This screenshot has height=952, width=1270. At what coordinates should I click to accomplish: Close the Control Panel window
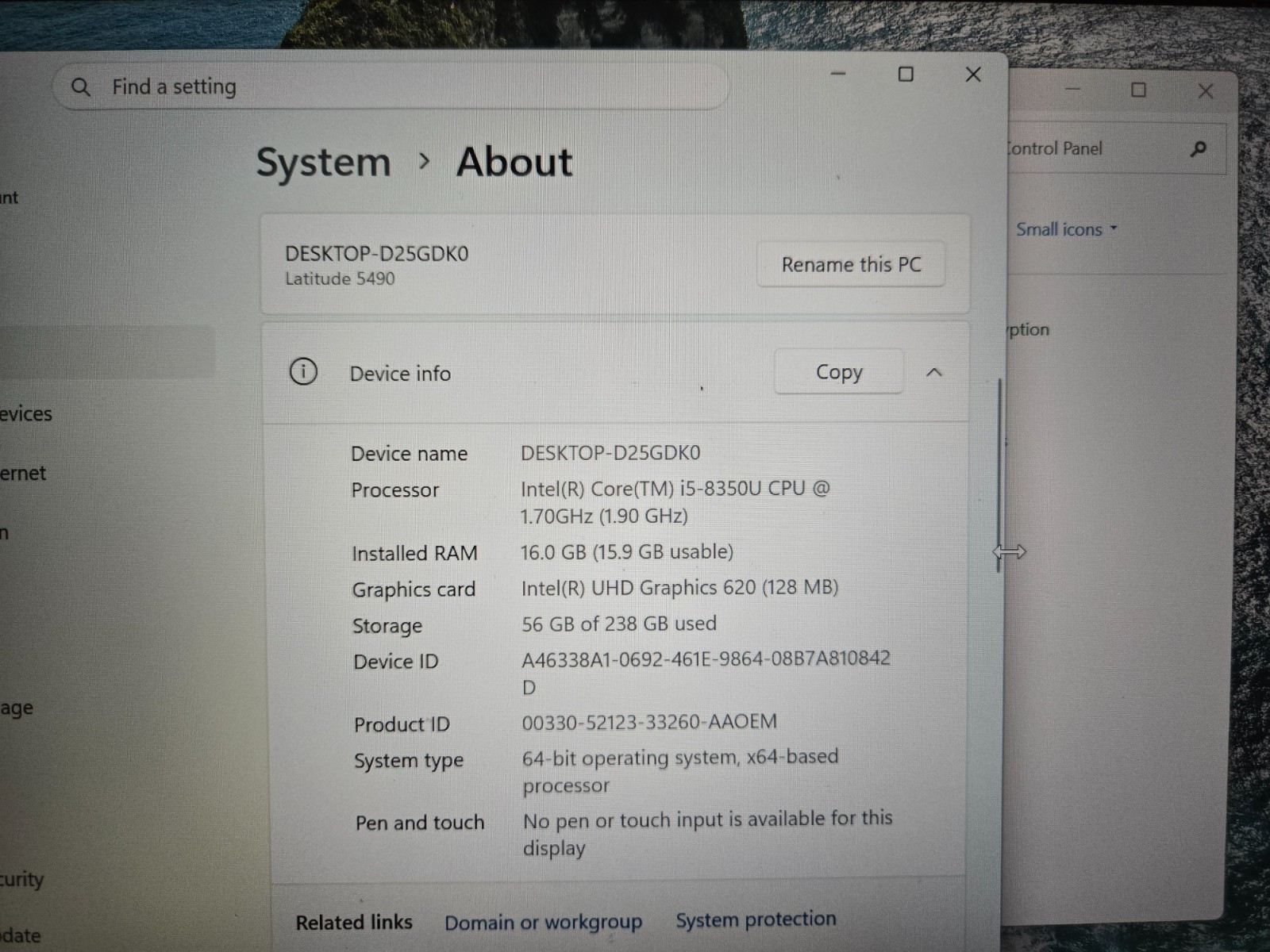point(1206,91)
